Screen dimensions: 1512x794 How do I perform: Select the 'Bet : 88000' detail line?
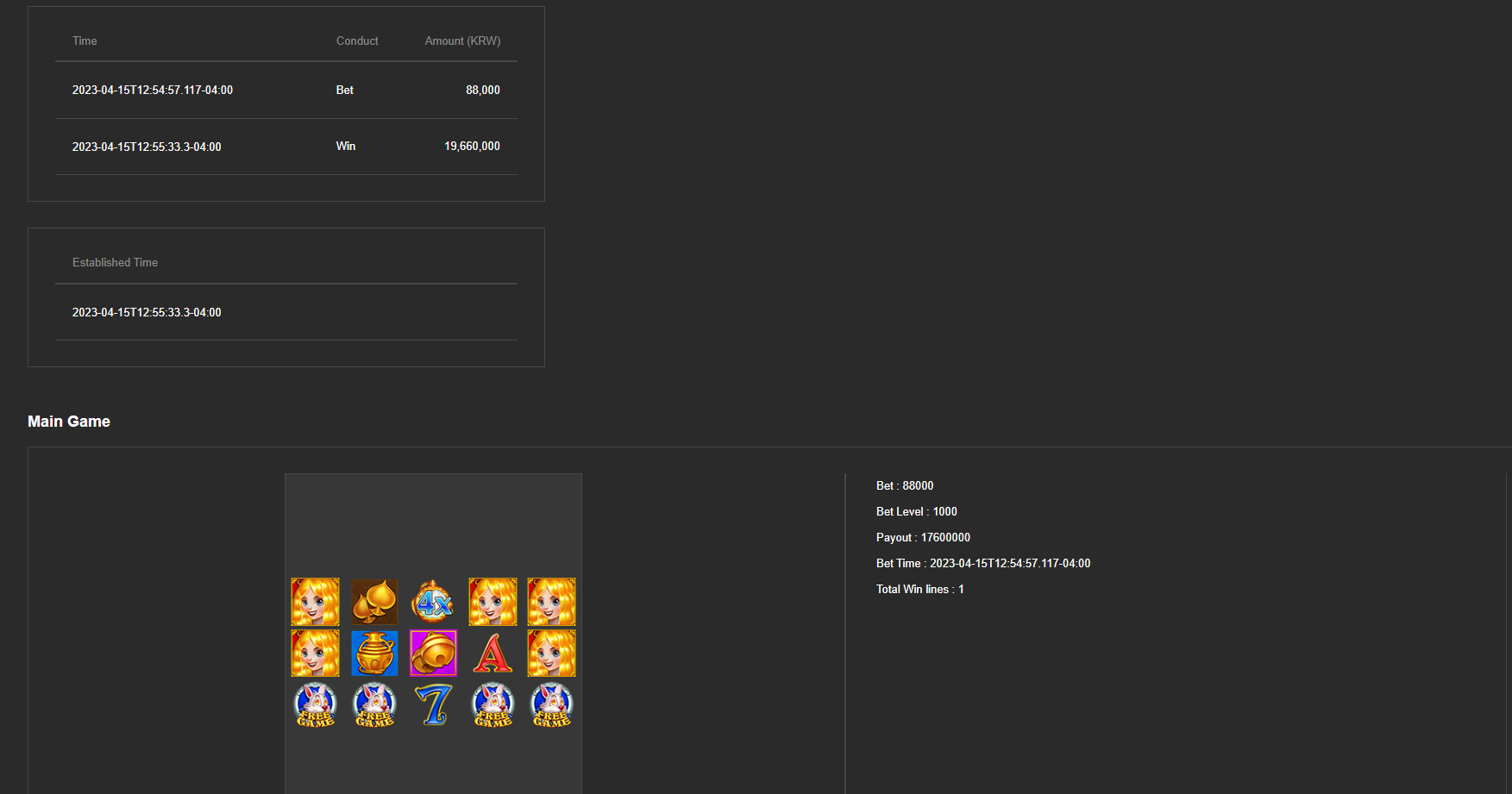tap(905, 485)
